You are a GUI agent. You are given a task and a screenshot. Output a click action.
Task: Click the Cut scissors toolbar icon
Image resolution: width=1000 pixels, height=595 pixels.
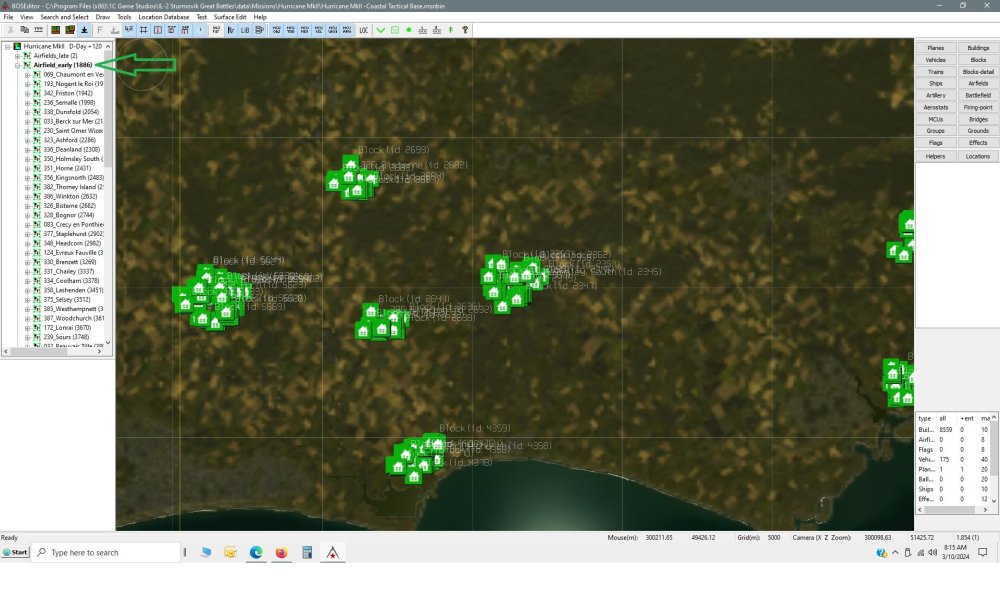pos(10,30)
